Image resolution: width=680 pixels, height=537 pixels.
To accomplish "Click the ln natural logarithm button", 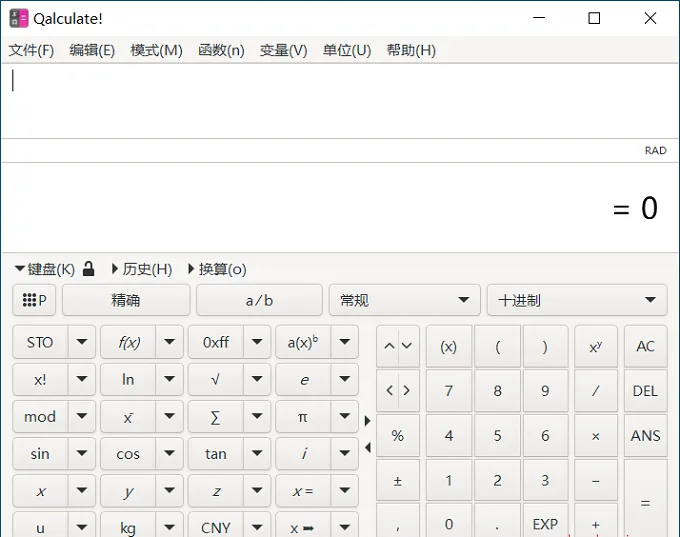I will tap(128, 380).
